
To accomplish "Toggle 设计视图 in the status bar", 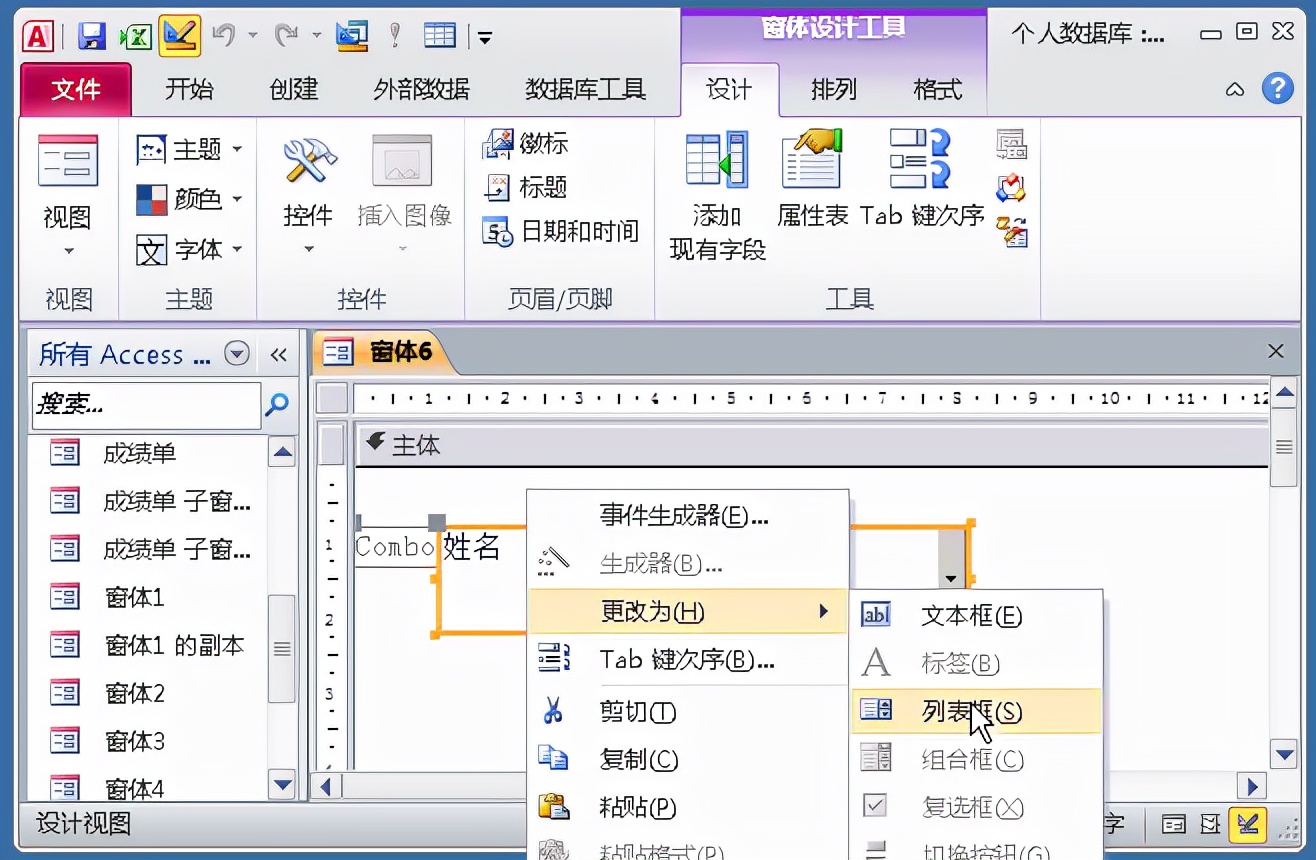I will point(1249,823).
